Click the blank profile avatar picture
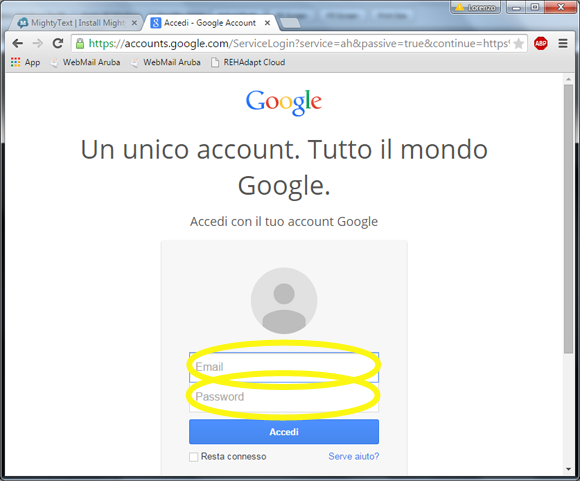 [284, 300]
